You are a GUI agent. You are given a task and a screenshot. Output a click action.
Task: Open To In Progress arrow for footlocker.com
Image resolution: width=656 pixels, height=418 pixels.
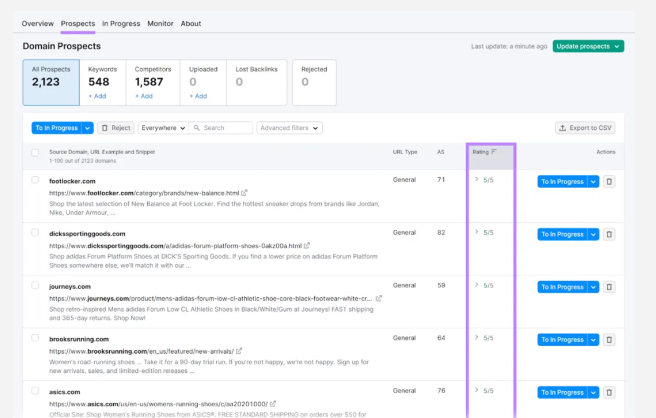point(593,182)
